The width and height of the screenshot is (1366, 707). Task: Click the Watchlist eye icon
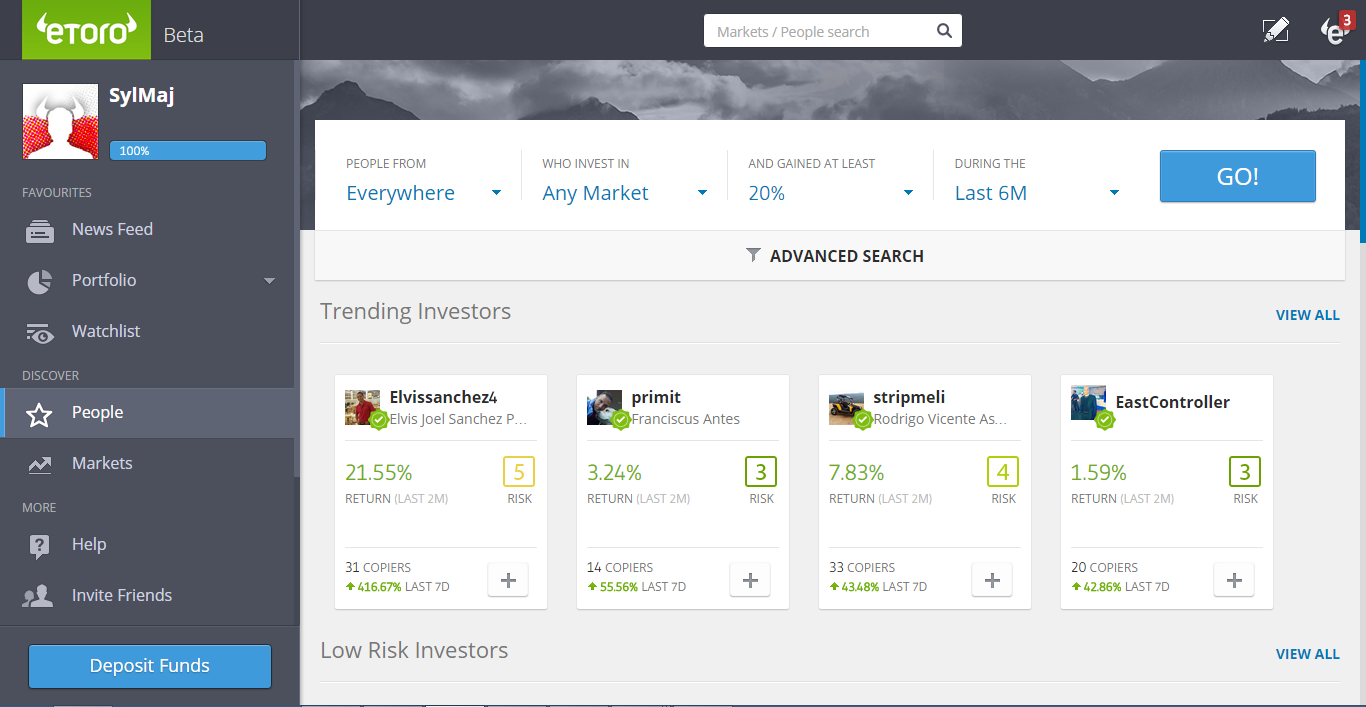click(x=40, y=332)
